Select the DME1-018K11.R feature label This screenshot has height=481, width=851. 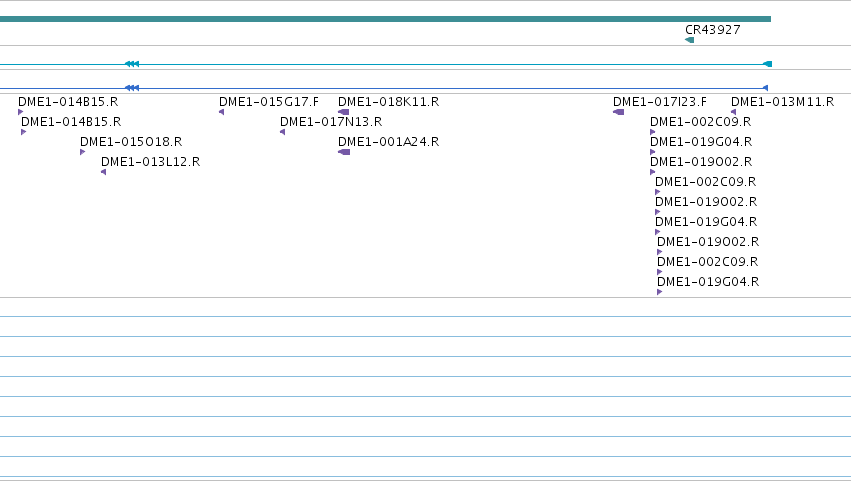coord(389,102)
